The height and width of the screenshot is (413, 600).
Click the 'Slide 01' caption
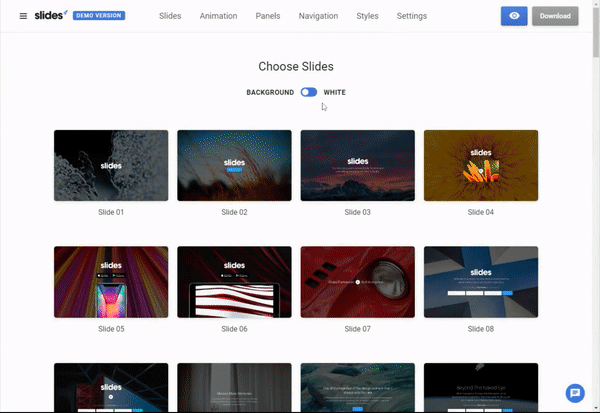click(111, 212)
